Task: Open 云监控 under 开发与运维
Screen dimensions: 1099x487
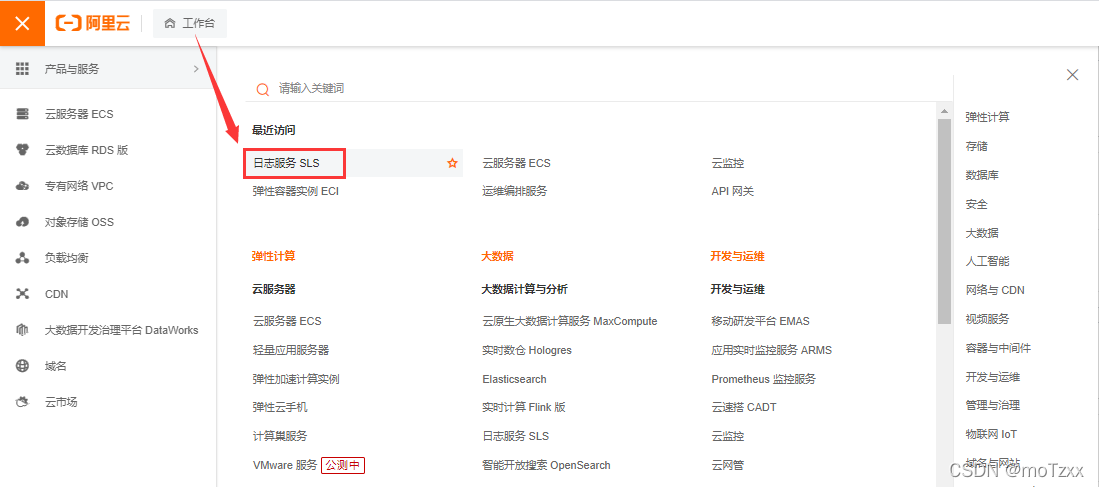Action: point(728,436)
